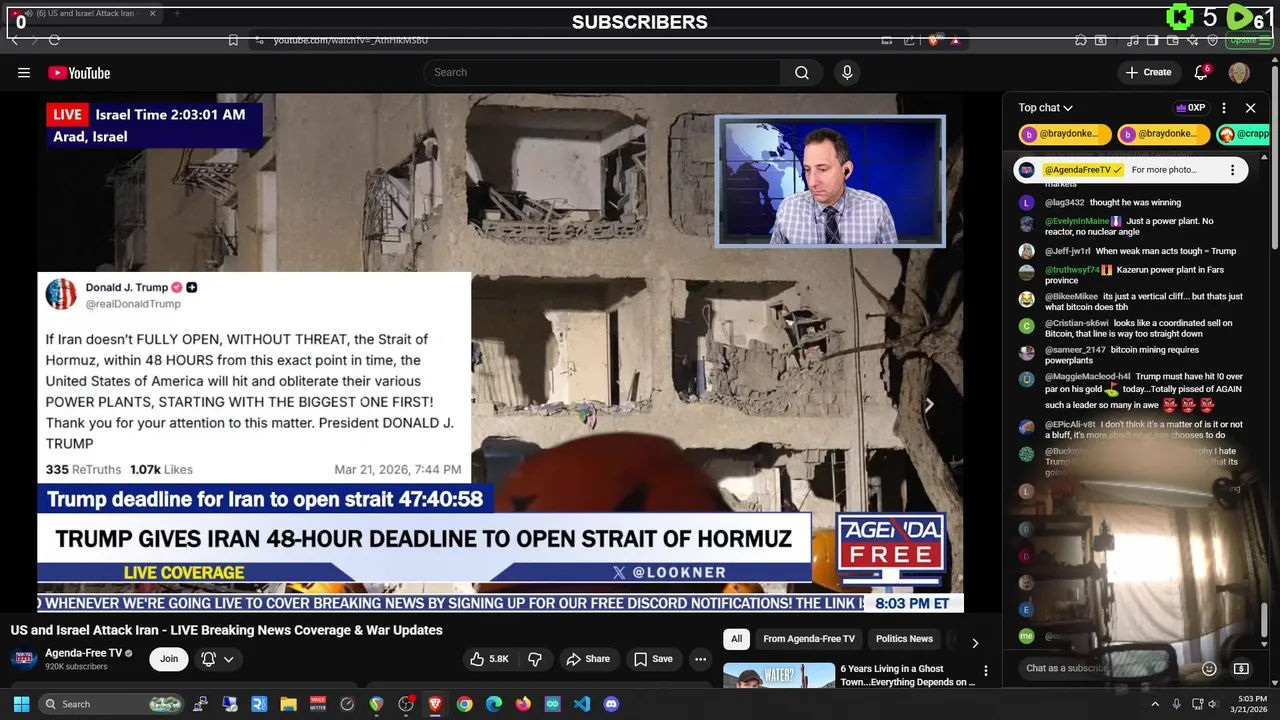
Task: Open the account avatar menu
Action: click(1239, 72)
